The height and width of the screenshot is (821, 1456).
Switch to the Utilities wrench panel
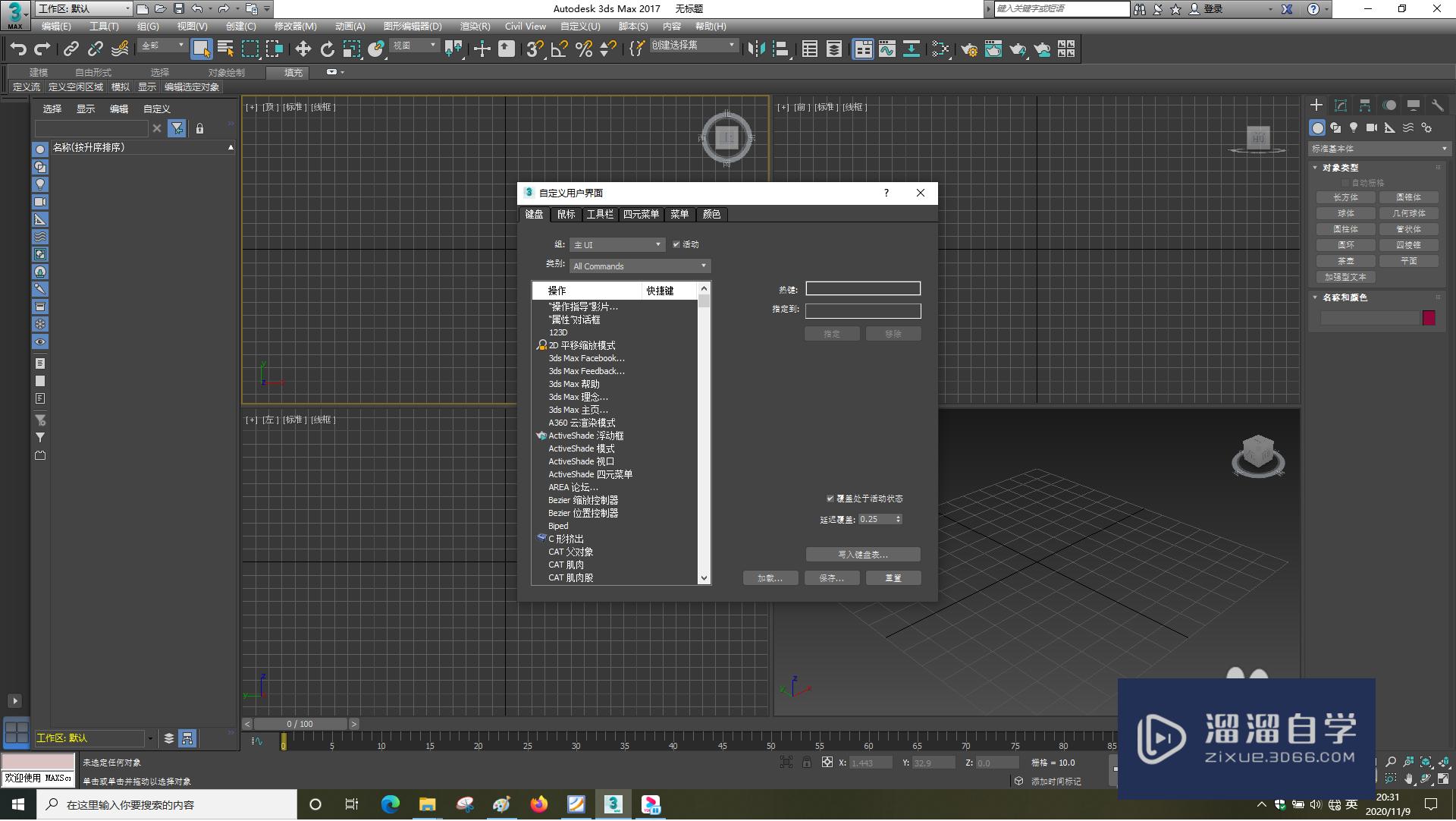(1438, 105)
